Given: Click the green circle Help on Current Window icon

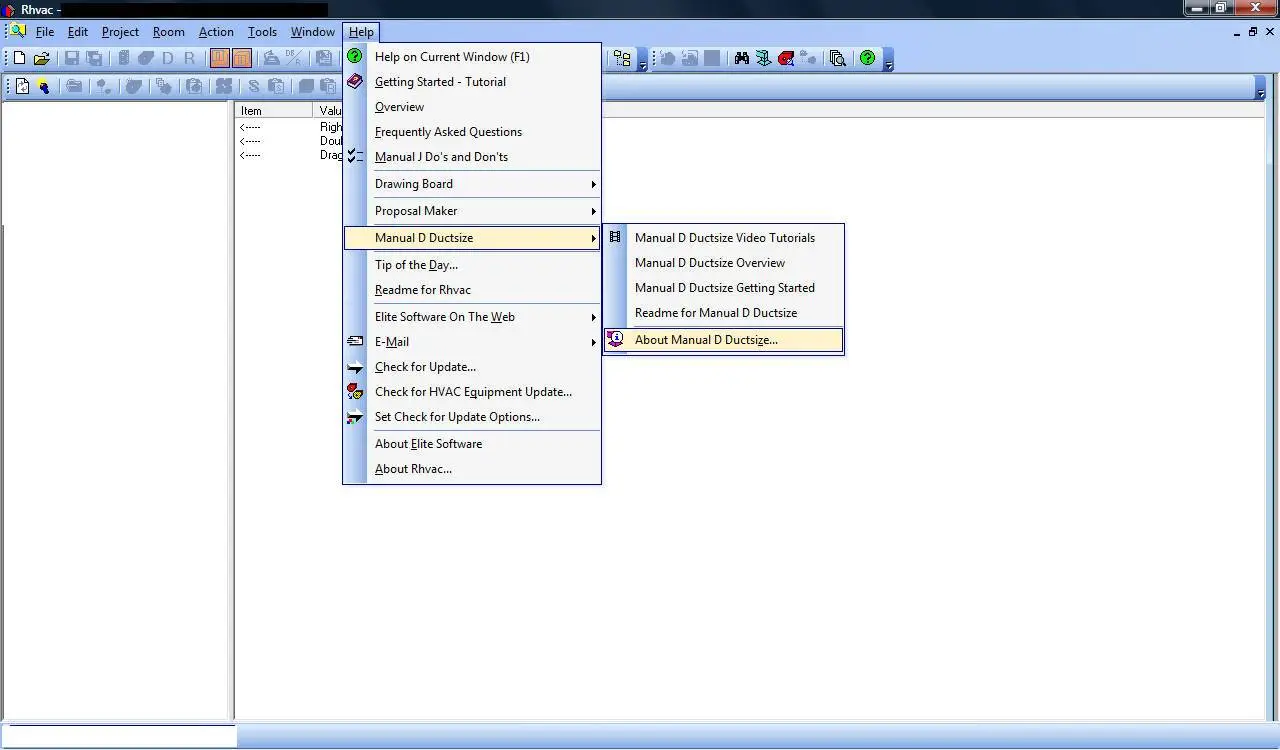Looking at the screenshot, I should (355, 56).
